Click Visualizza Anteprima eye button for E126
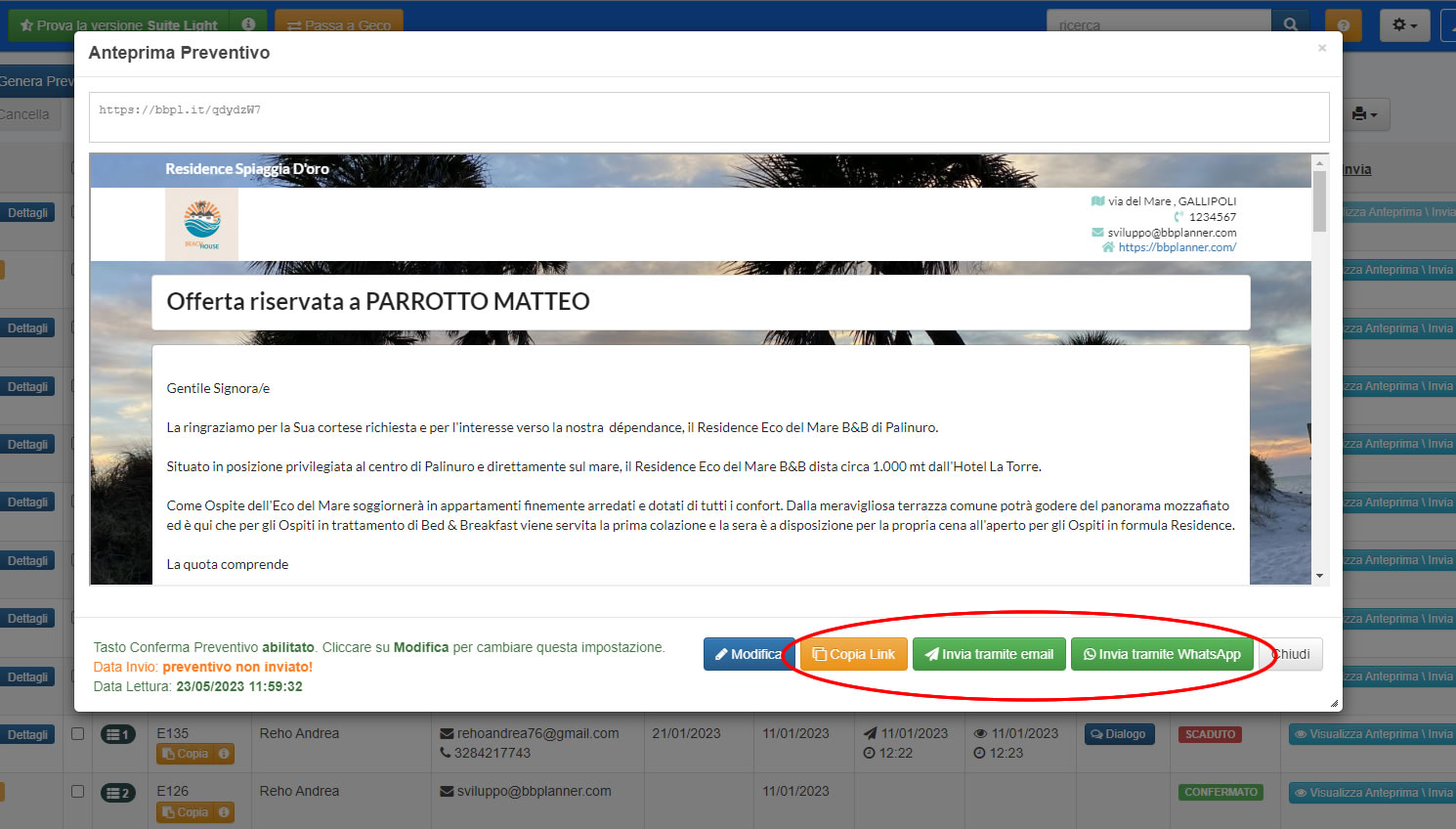This screenshot has height=829, width=1456. [1372, 793]
